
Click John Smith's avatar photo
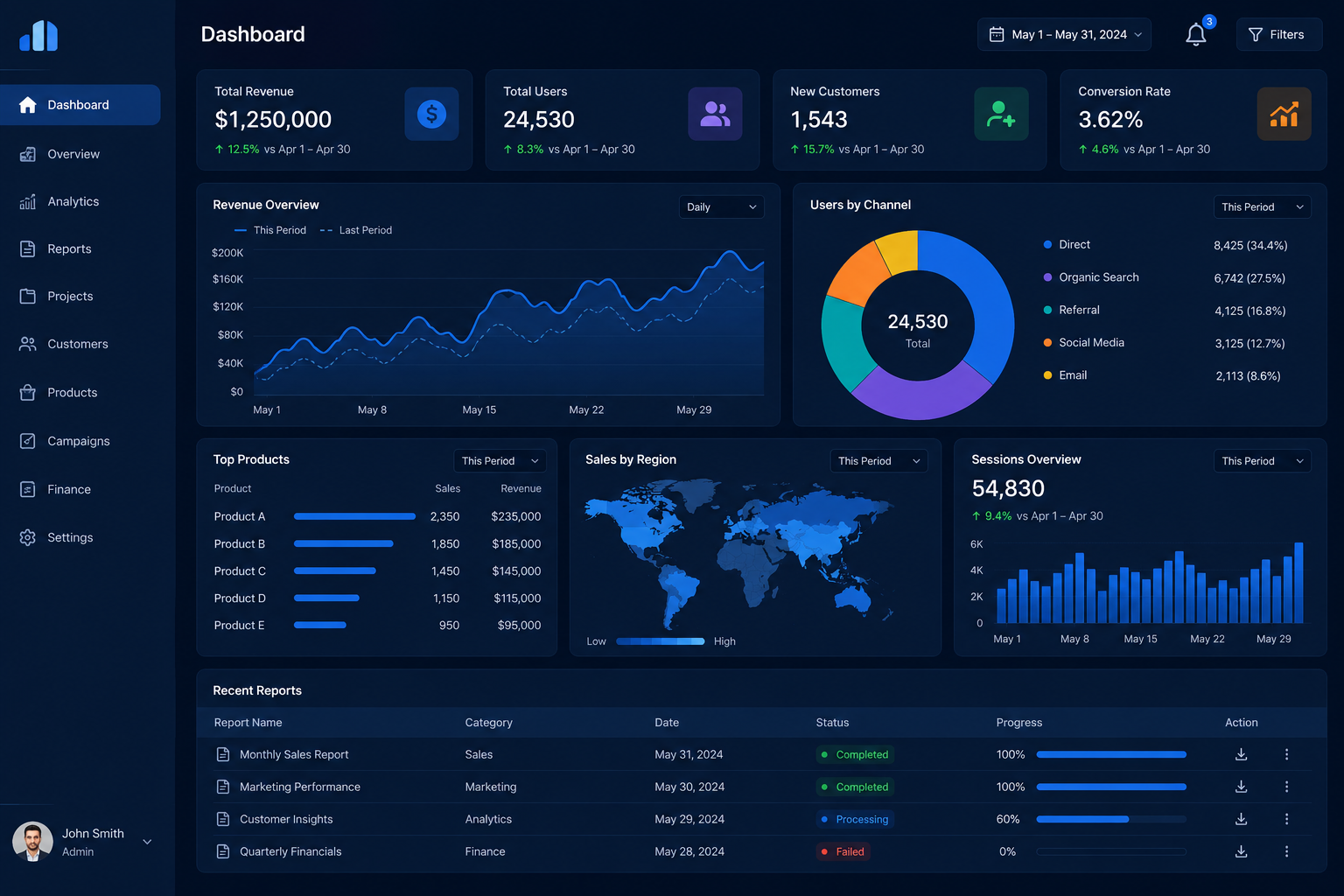(x=32, y=842)
